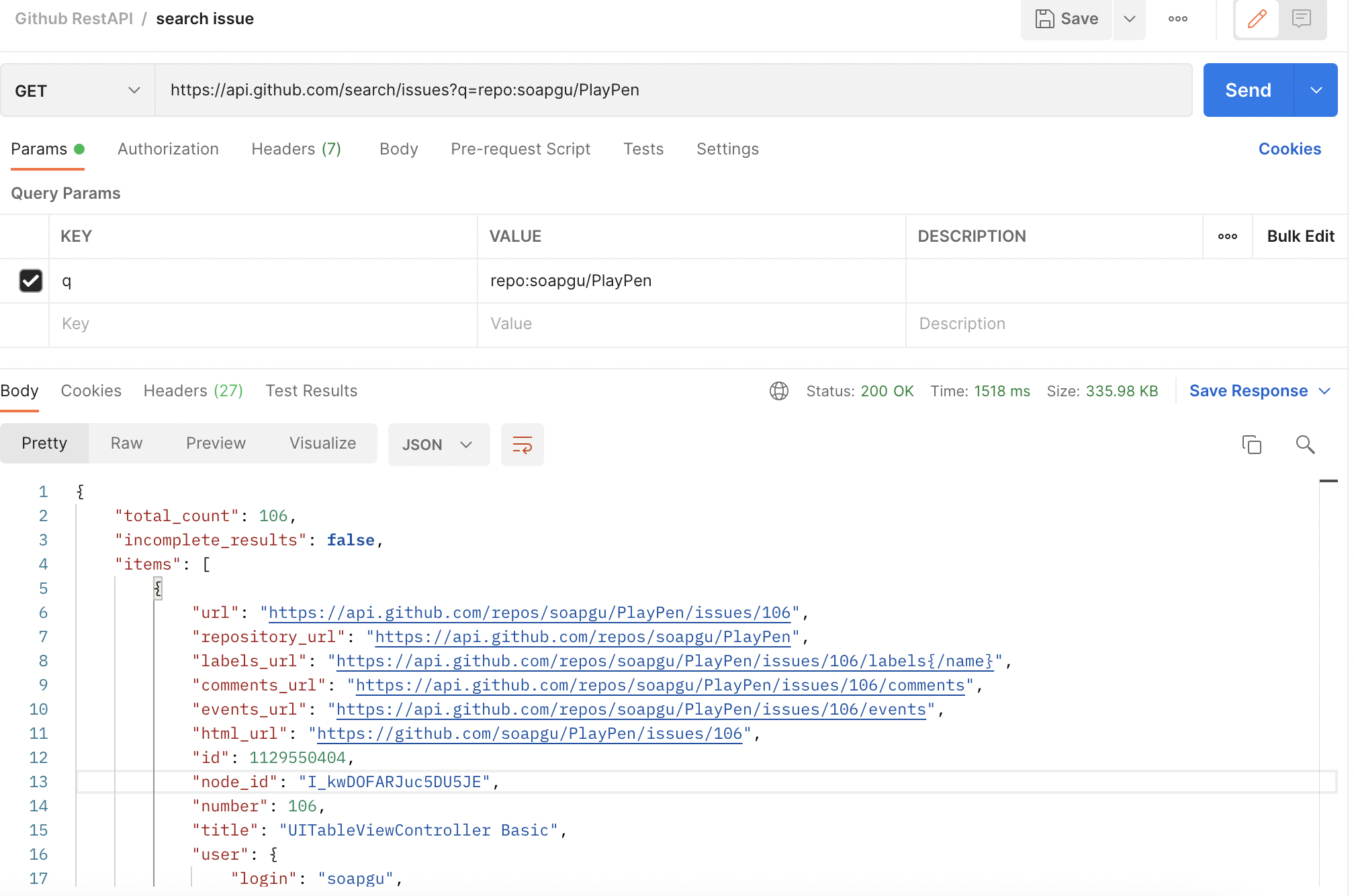Open the comments_url link
The height and width of the screenshot is (896, 1354).
click(x=660, y=685)
